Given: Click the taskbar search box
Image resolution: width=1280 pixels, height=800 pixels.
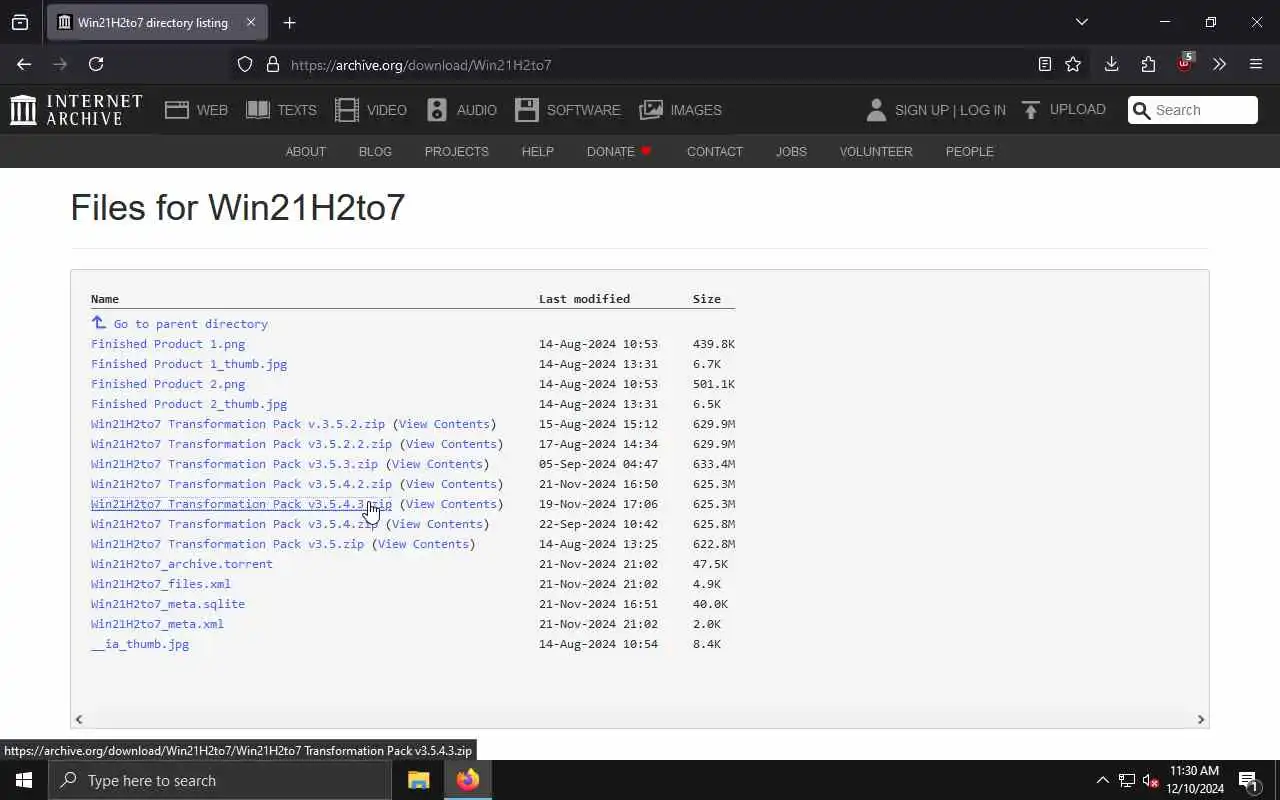Looking at the screenshot, I should pyautogui.click(x=220, y=780).
